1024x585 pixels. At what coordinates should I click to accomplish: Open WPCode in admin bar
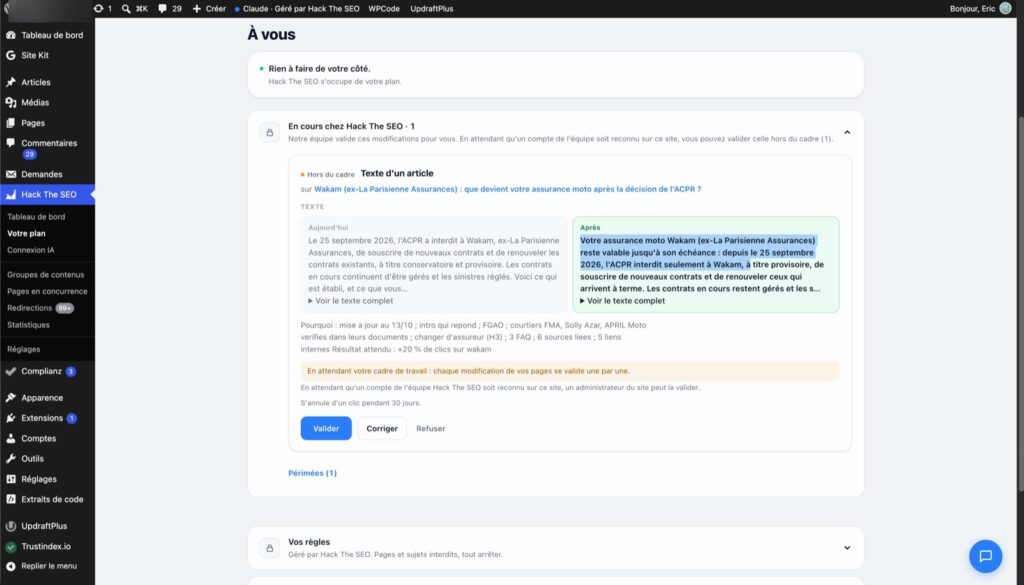click(384, 8)
